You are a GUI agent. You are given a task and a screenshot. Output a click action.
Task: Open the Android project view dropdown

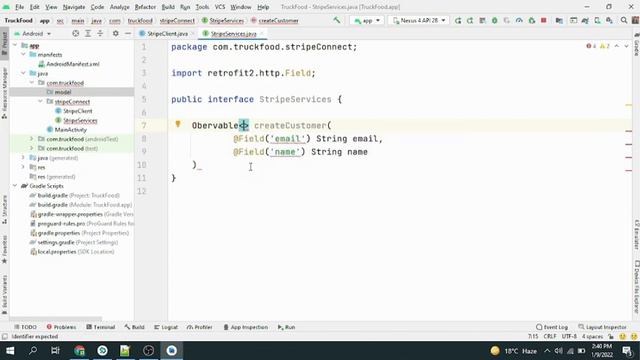click(33, 33)
